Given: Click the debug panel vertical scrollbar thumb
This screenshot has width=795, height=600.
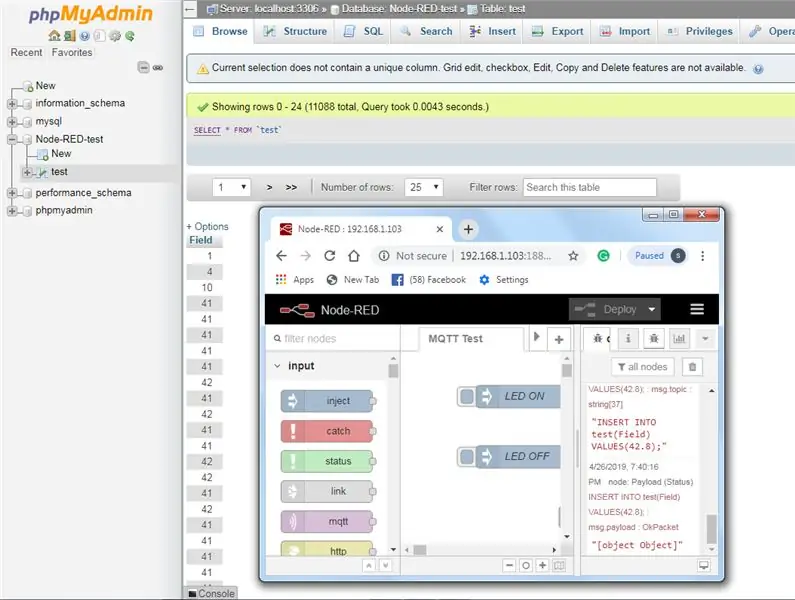Looking at the screenshot, I should pos(712,528).
